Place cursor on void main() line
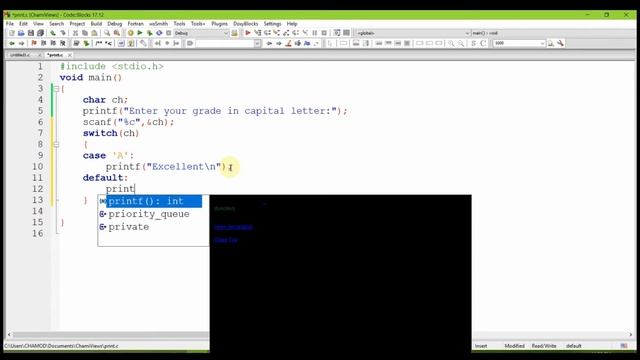 91,78
